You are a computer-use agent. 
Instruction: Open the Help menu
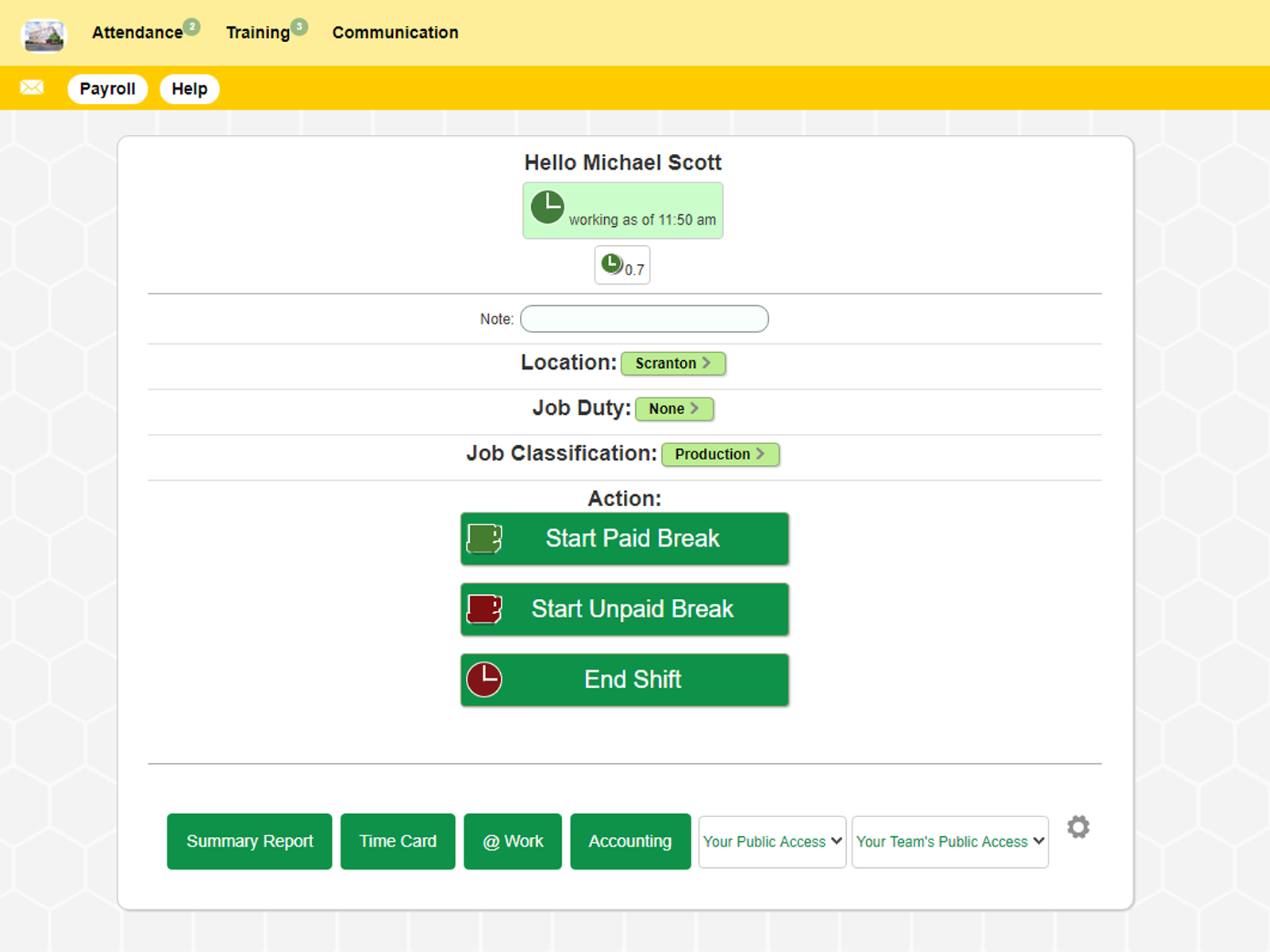point(190,89)
